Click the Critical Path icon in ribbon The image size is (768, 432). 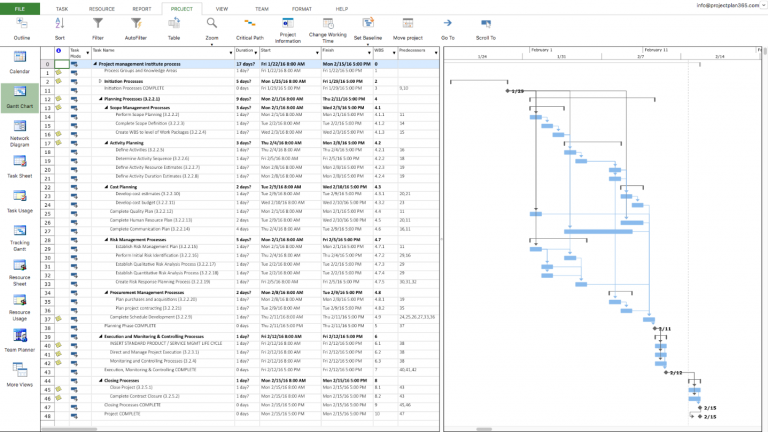pyautogui.click(x=249, y=22)
